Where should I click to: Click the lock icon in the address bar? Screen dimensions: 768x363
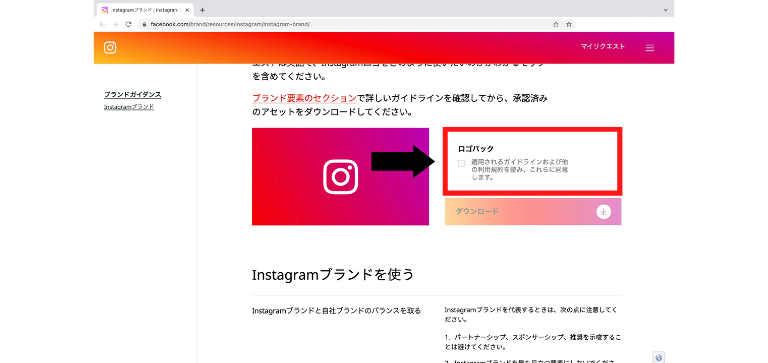(x=144, y=24)
